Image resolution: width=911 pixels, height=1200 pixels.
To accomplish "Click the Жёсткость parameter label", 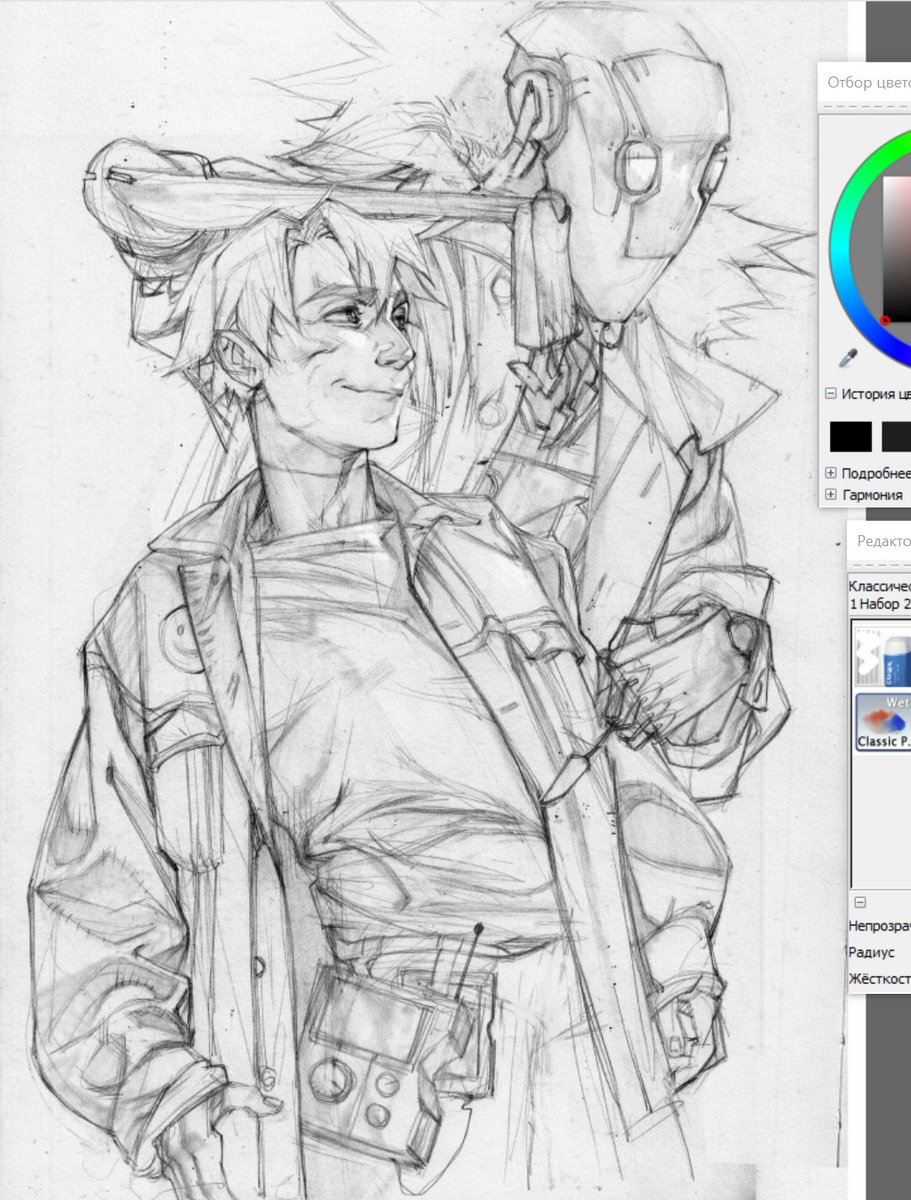I will coord(879,979).
